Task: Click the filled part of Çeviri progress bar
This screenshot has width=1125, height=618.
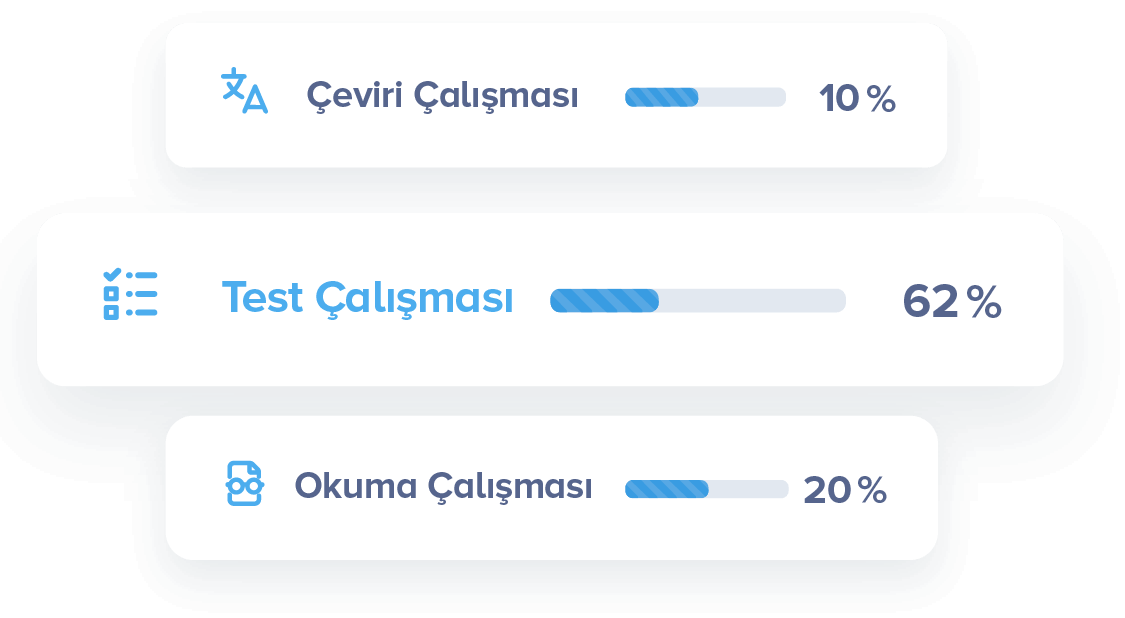Action: coord(661,97)
